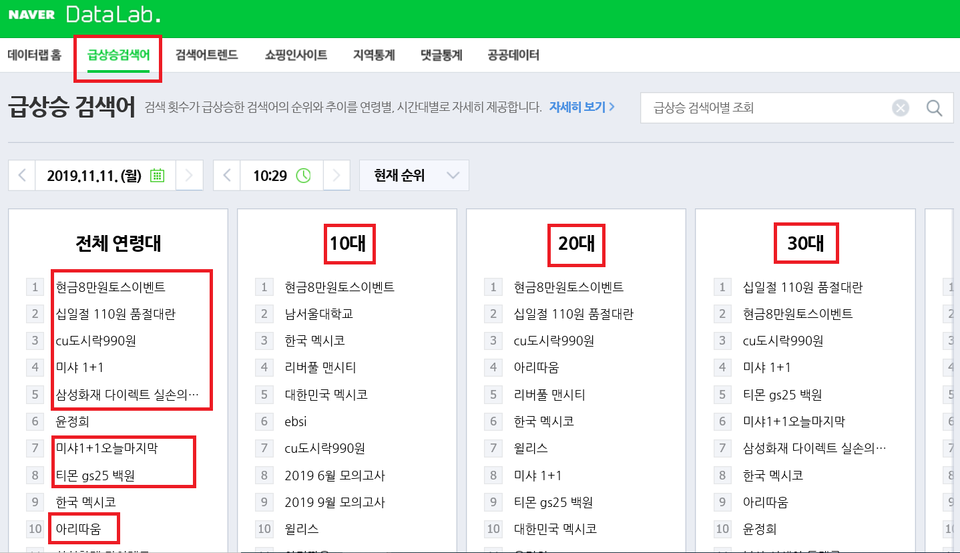
Task: Open 대한민국 멕시코 rank 5 in 10대
Action: [326, 394]
